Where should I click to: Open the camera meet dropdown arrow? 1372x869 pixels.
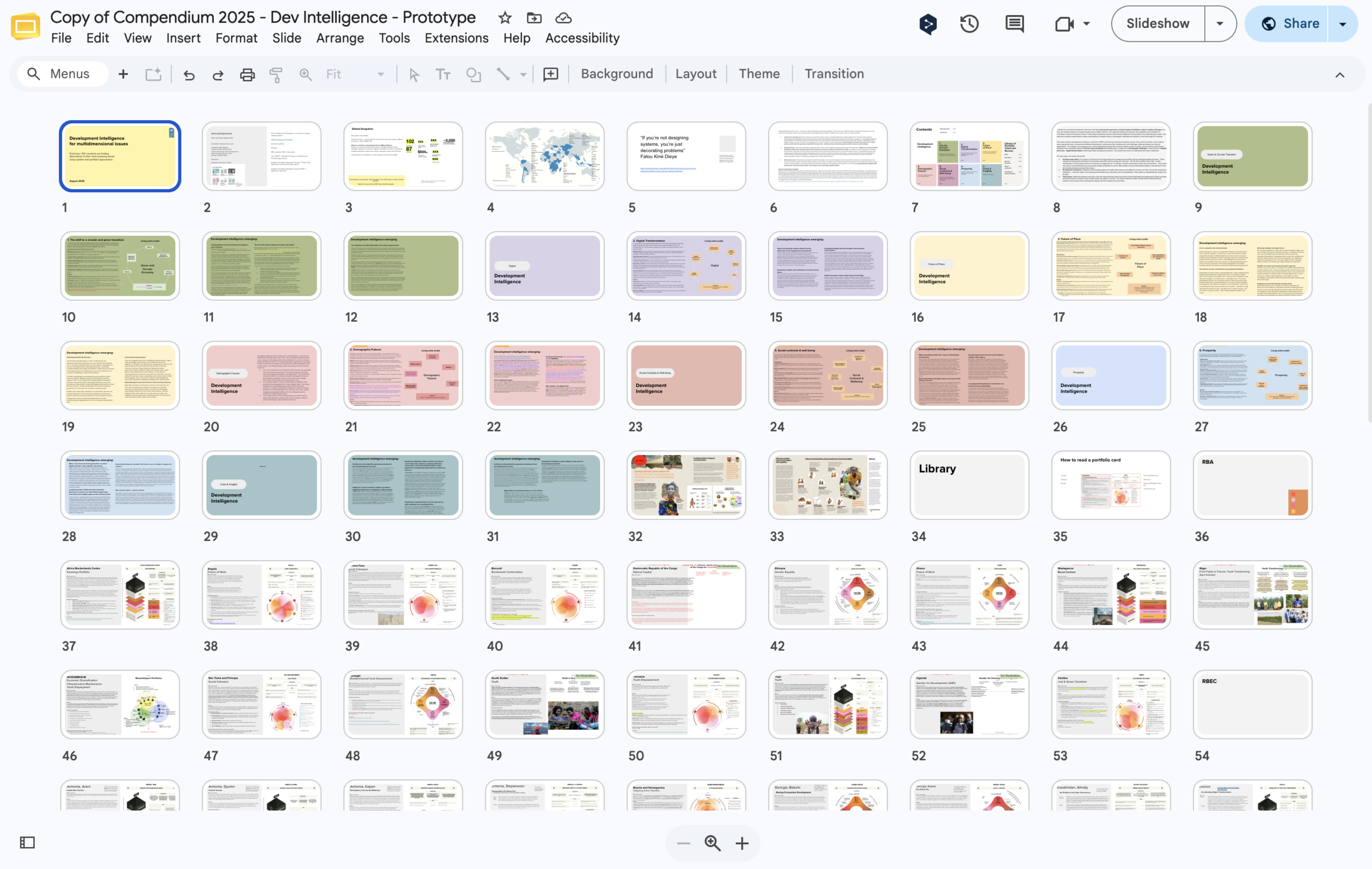click(1086, 24)
